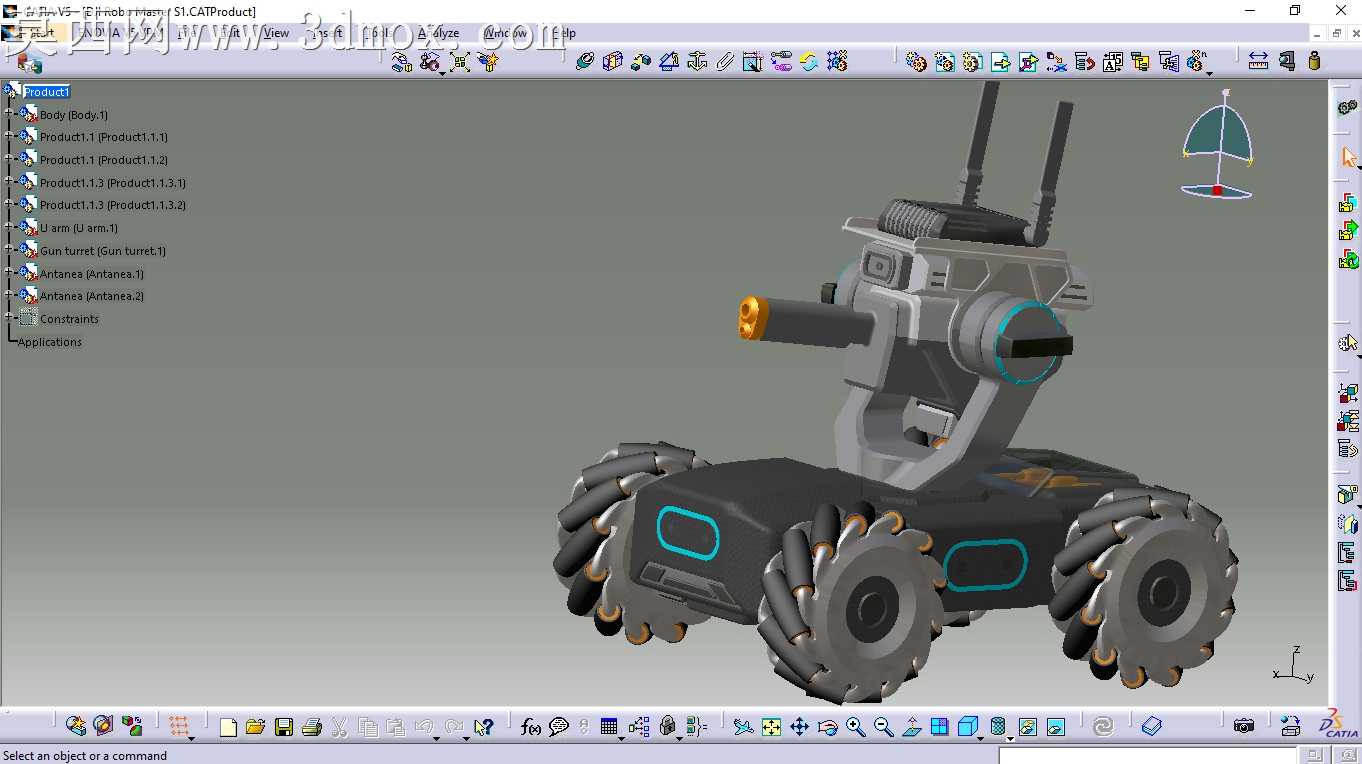This screenshot has height=764, width=1362.
Task: Click the Change Constraint icon
Action: tap(809, 62)
